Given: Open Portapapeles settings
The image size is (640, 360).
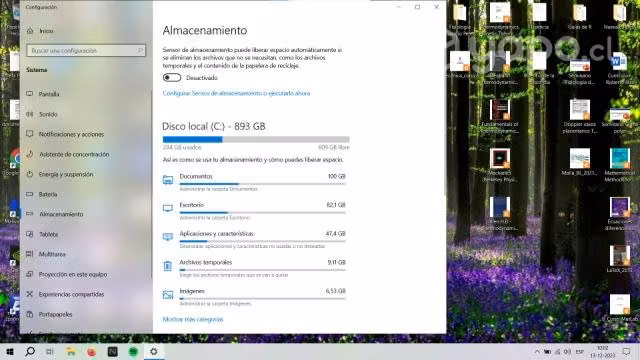Looking at the screenshot, I should pos(49,314).
